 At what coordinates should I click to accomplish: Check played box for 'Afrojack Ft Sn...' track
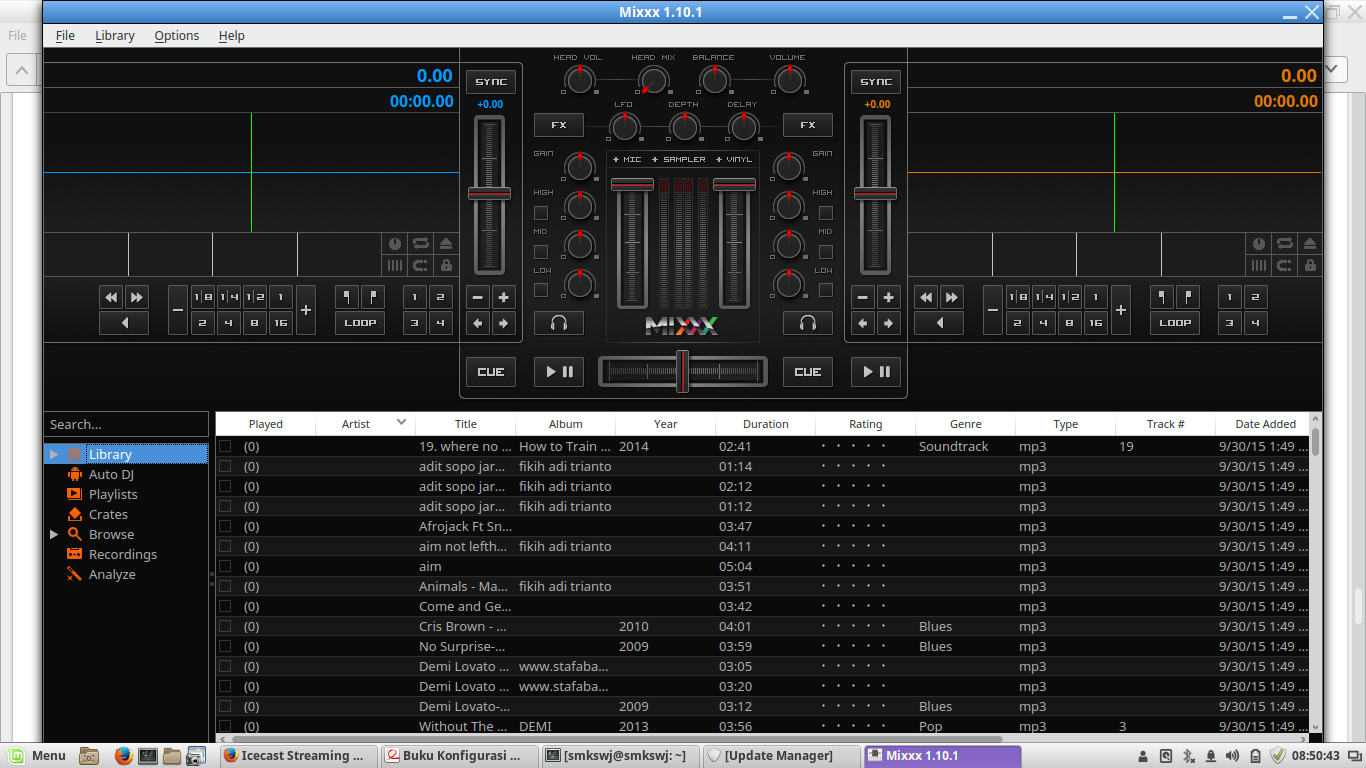[x=225, y=526]
